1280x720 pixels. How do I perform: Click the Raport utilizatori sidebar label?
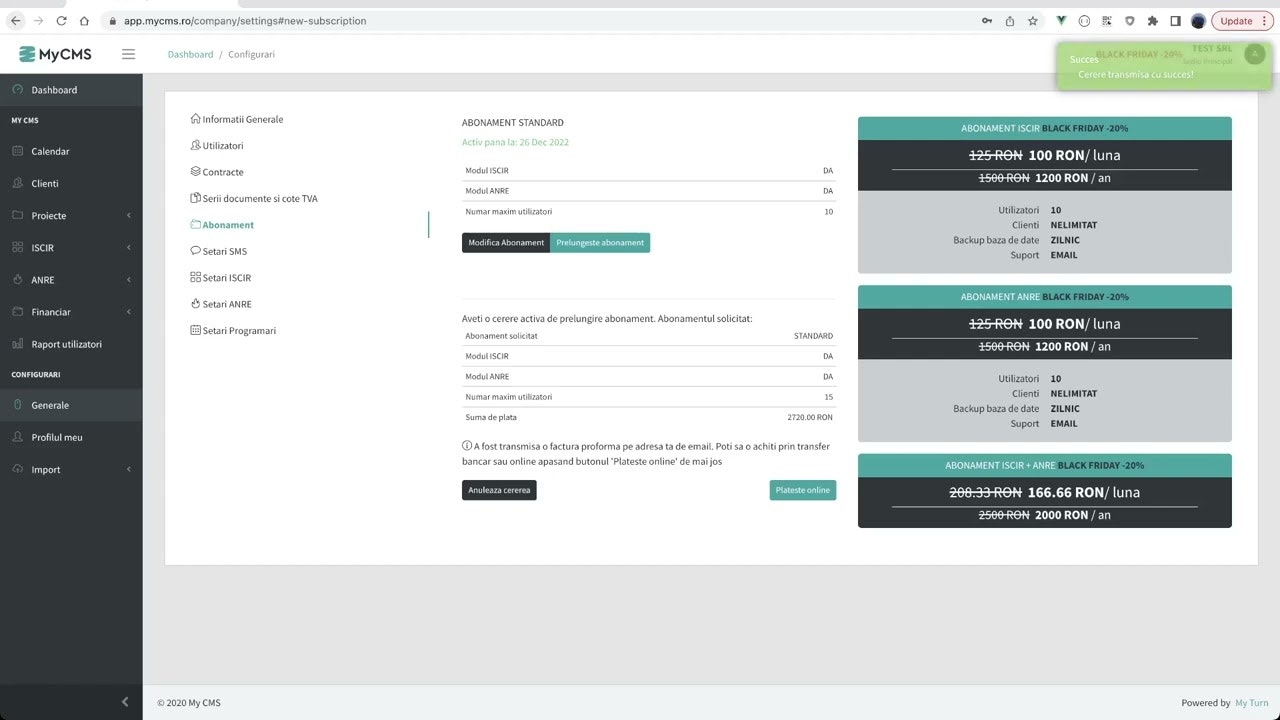pyautogui.click(x=66, y=344)
